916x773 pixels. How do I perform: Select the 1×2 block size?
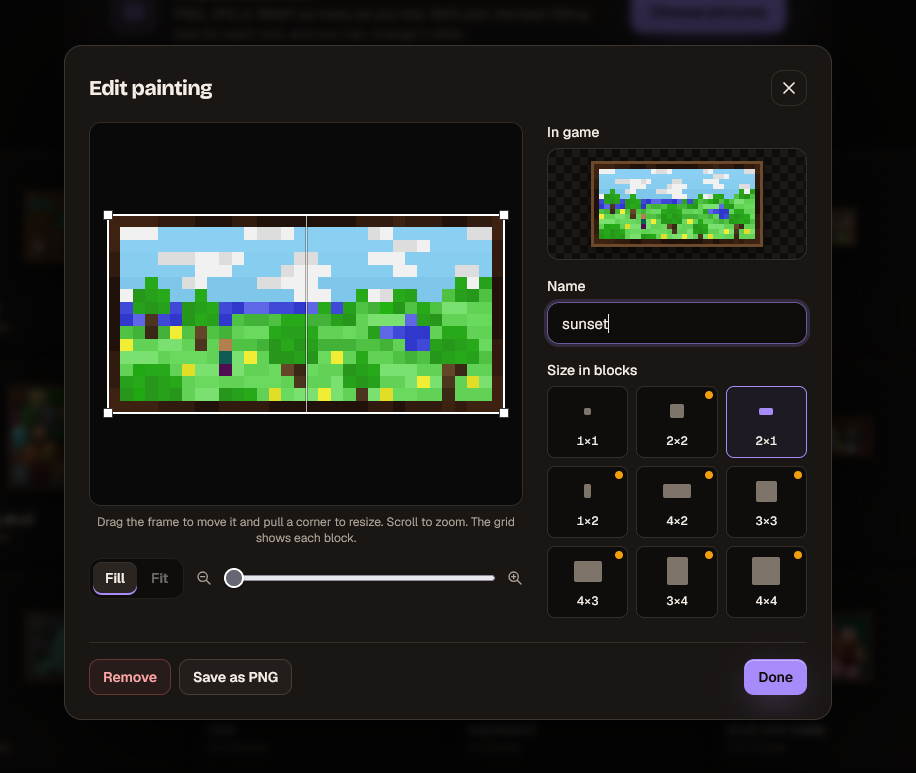[587, 502]
